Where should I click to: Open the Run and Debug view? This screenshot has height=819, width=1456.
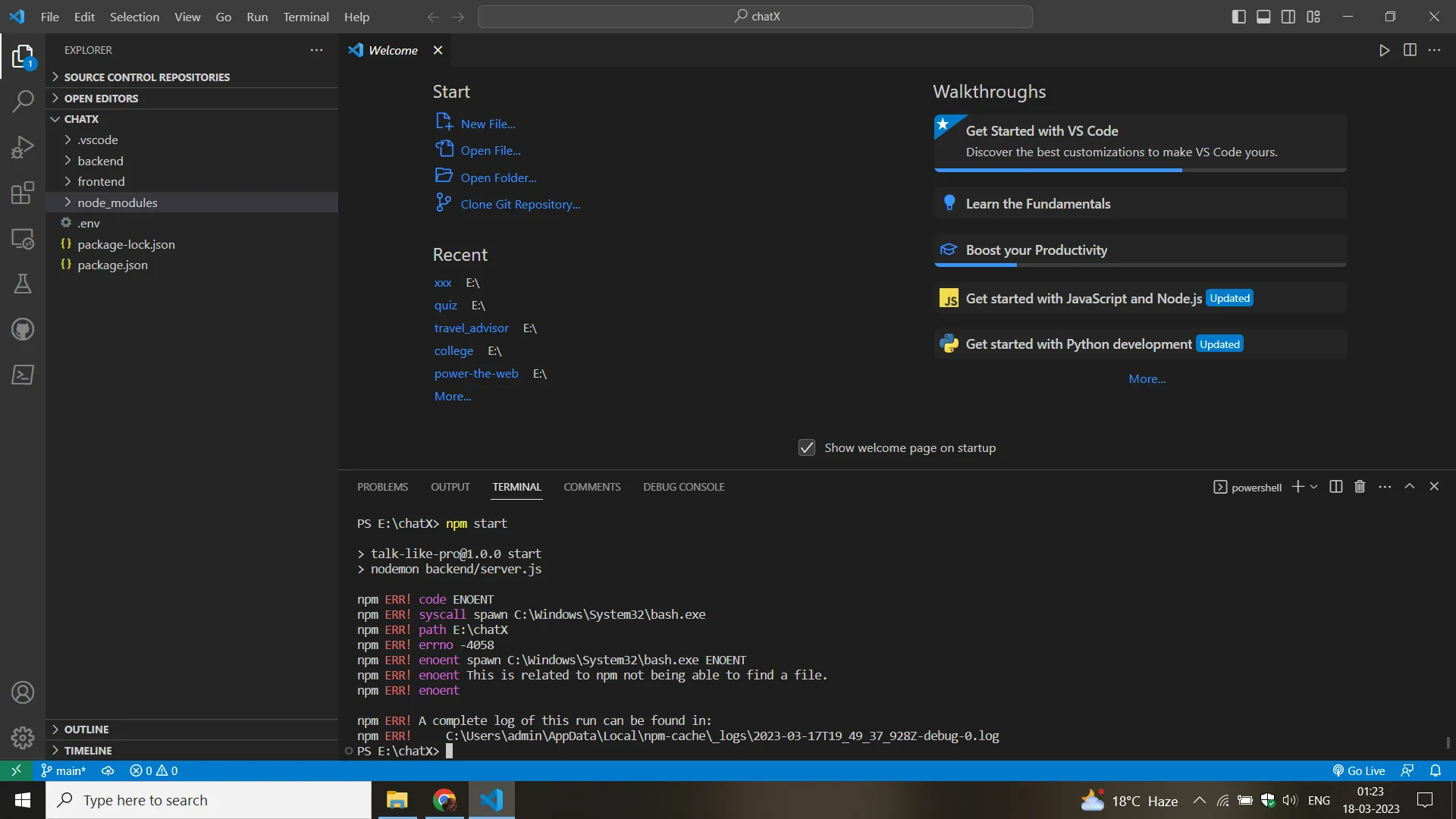pos(23,147)
